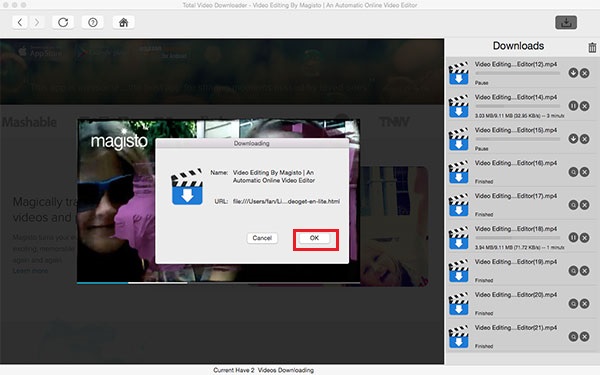Remove Editor(19).mp4 from the list
This screenshot has width=600, height=375.
pyautogui.click(x=584, y=271)
